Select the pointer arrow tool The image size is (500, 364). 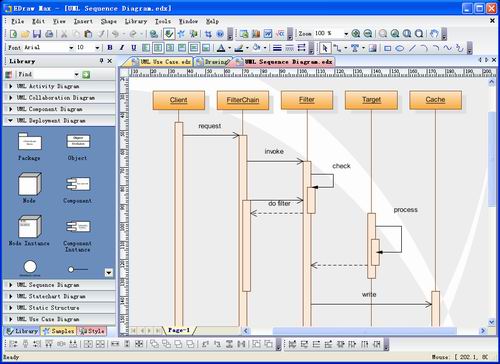click(325, 48)
